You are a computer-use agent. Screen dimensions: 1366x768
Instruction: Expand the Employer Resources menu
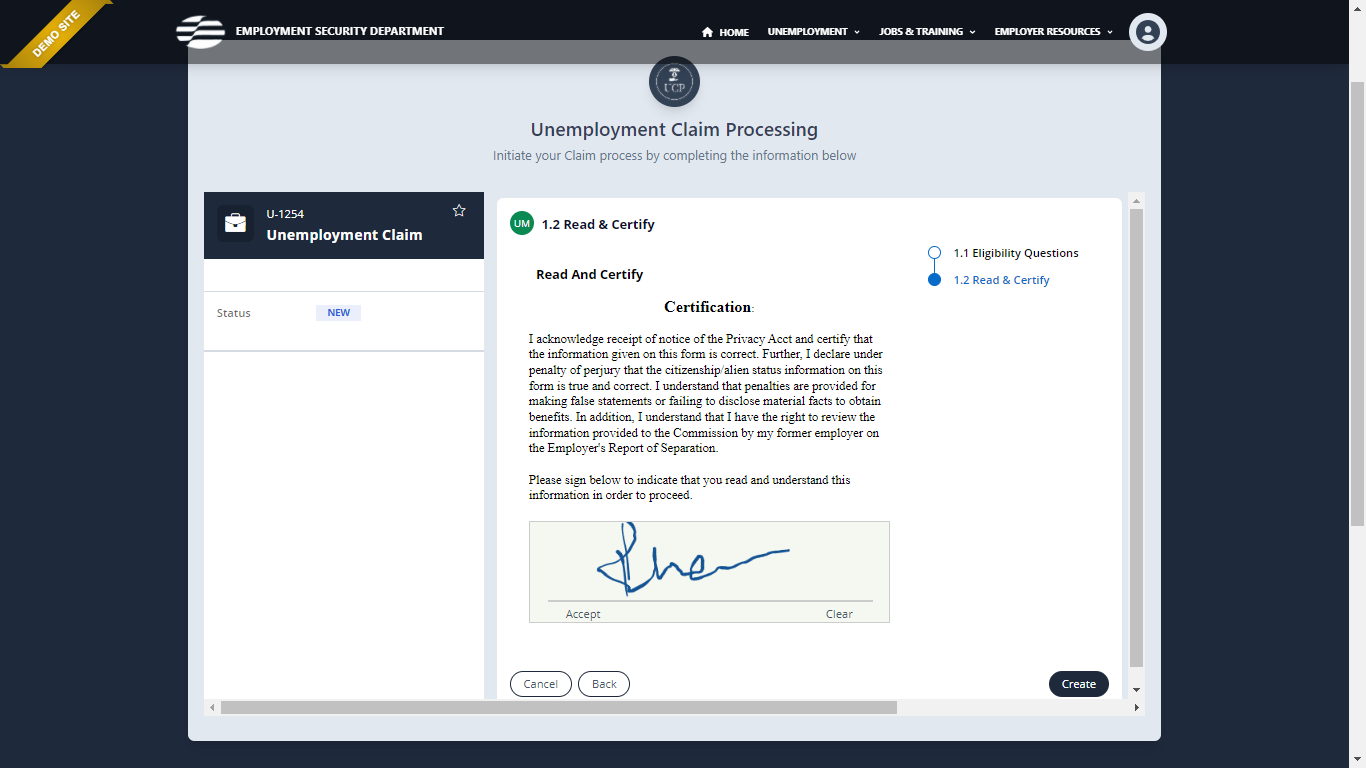tap(1053, 32)
